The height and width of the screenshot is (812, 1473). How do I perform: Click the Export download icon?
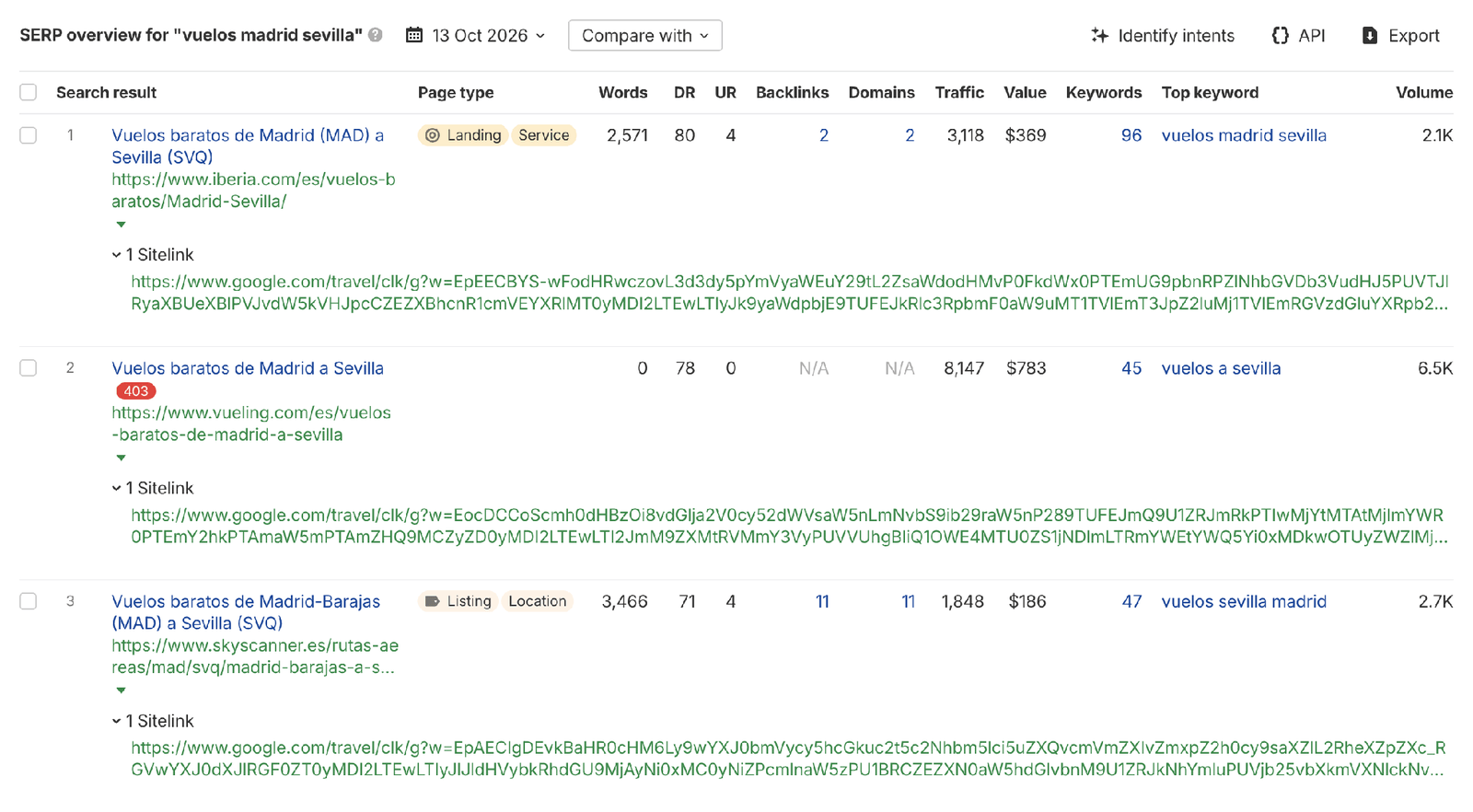[1370, 35]
